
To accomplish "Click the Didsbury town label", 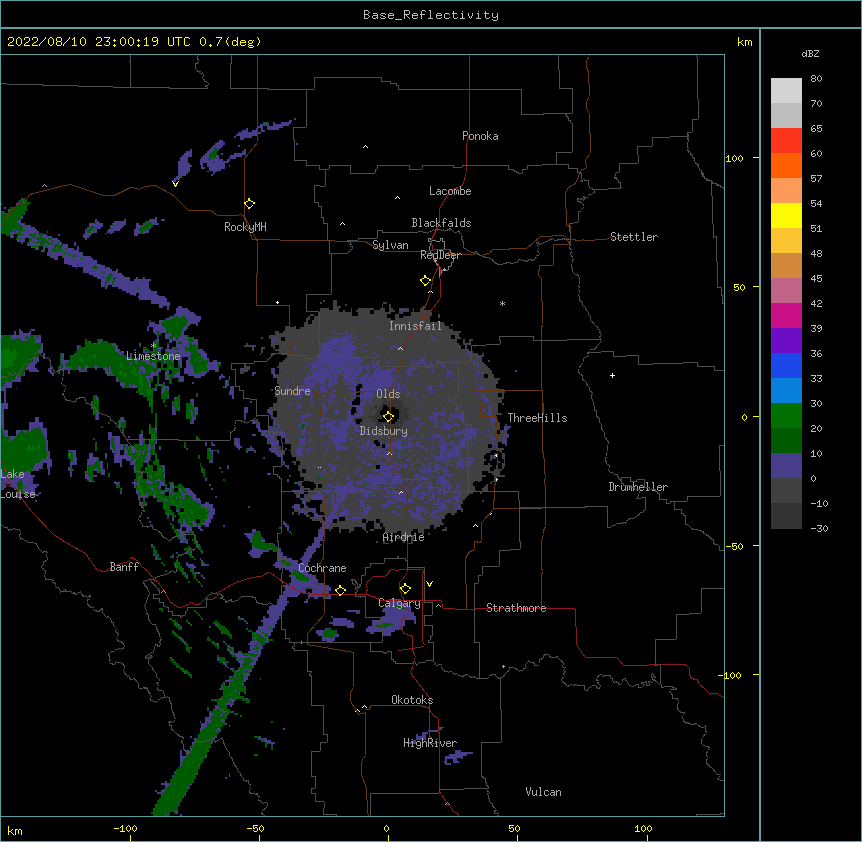I will coord(384,431).
